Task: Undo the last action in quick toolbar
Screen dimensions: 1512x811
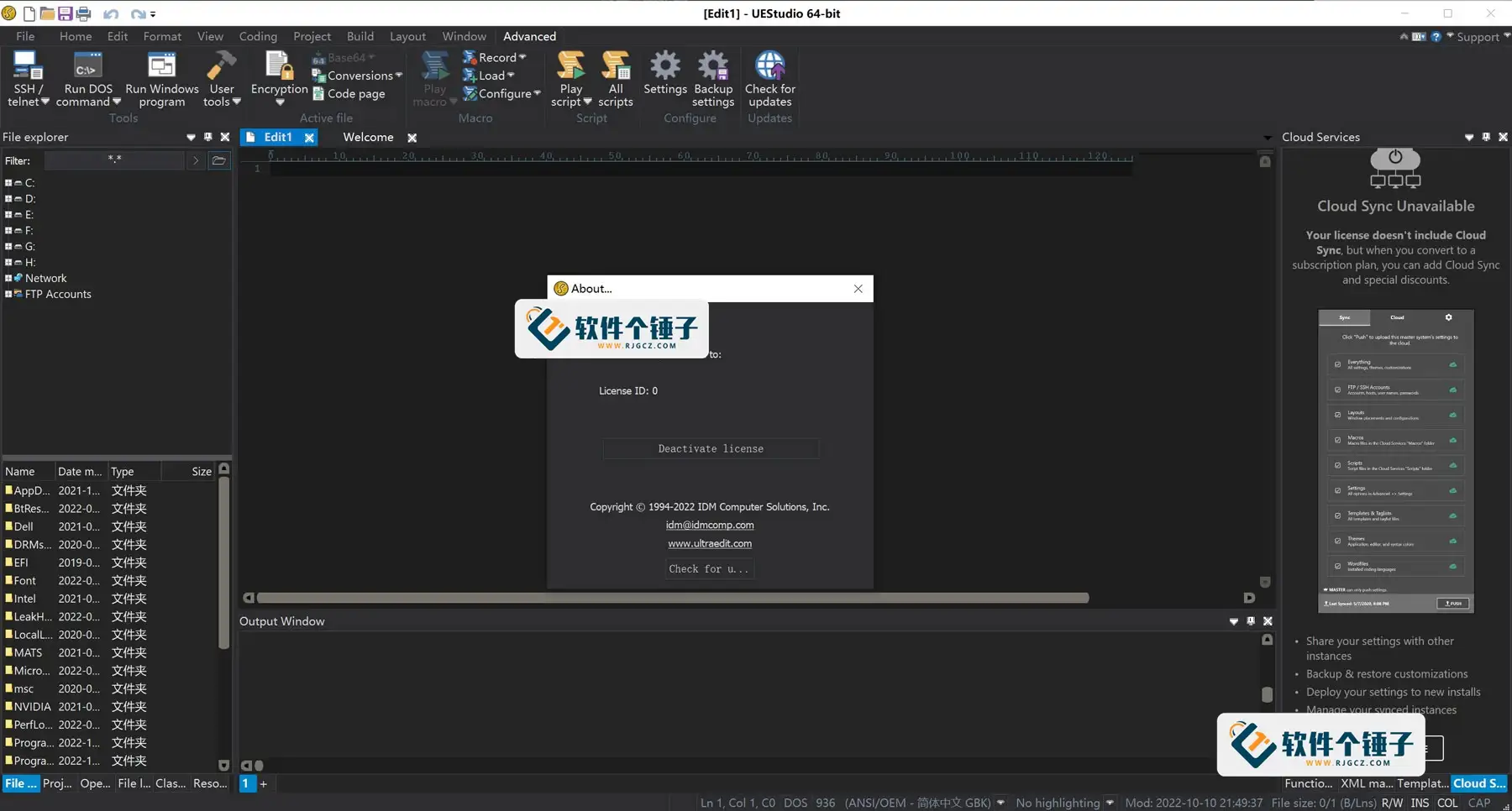Action: tap(111, 14)
